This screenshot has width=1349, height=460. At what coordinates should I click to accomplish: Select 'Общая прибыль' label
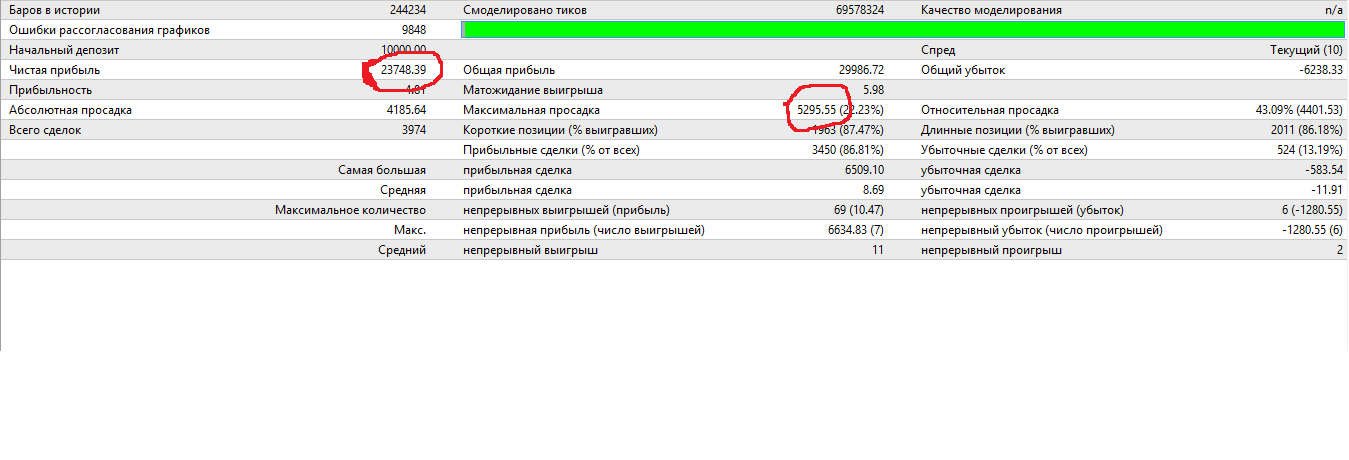click(509, 70)
